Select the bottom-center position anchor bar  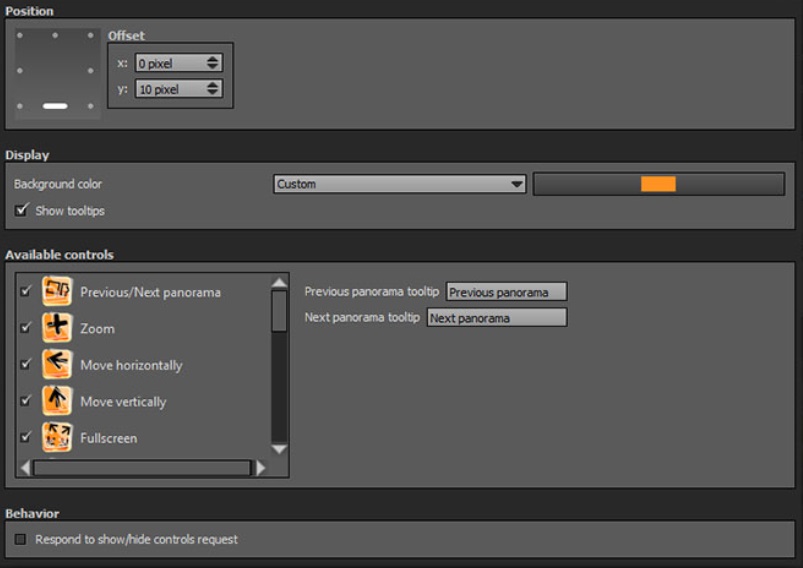click(x=55, y=106)
